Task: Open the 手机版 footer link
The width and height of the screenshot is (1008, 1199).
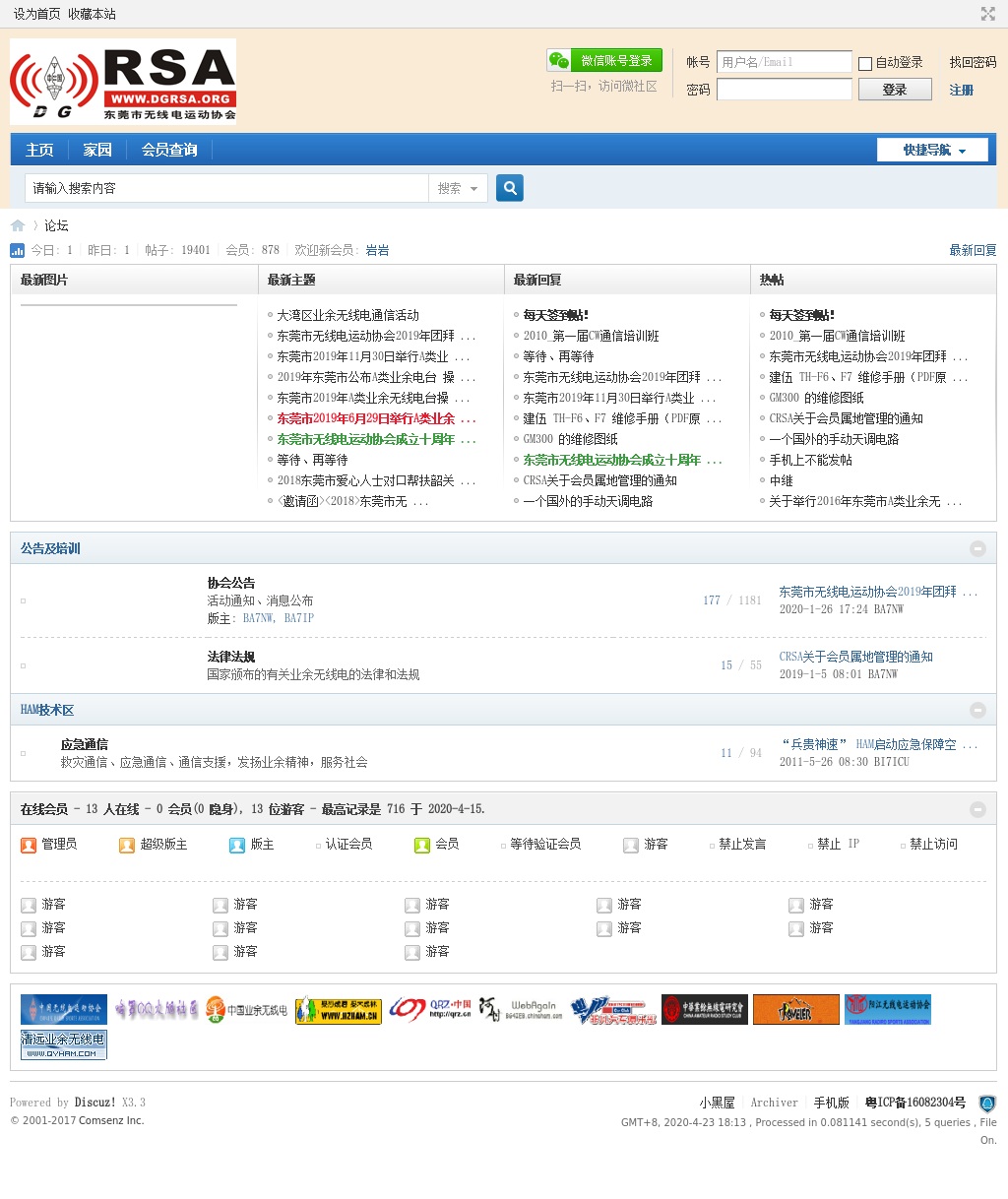Action: pos(832,1103)
